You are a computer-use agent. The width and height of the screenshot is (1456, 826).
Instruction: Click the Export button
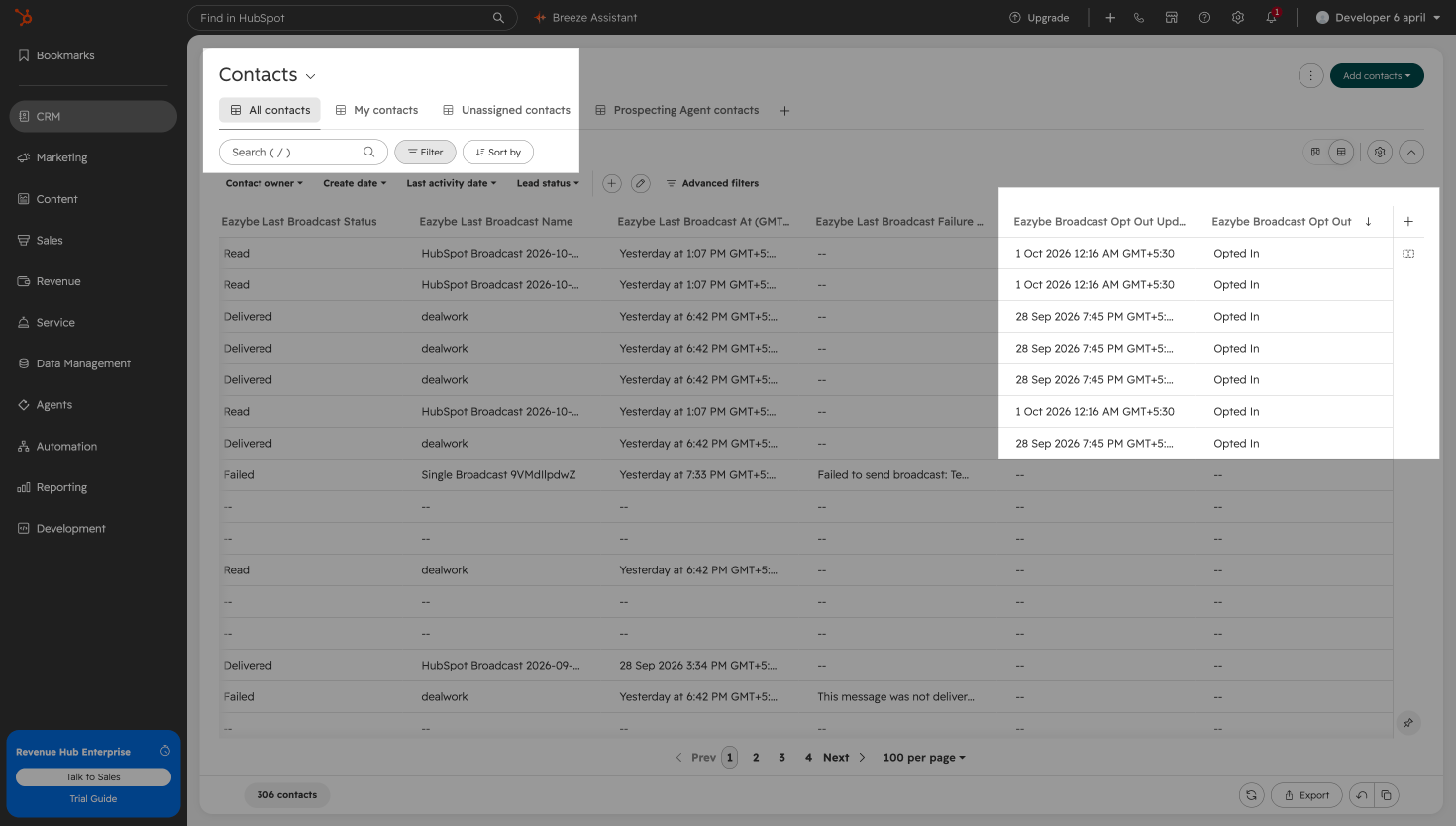pyautogui.click(x=1306, y=795)
